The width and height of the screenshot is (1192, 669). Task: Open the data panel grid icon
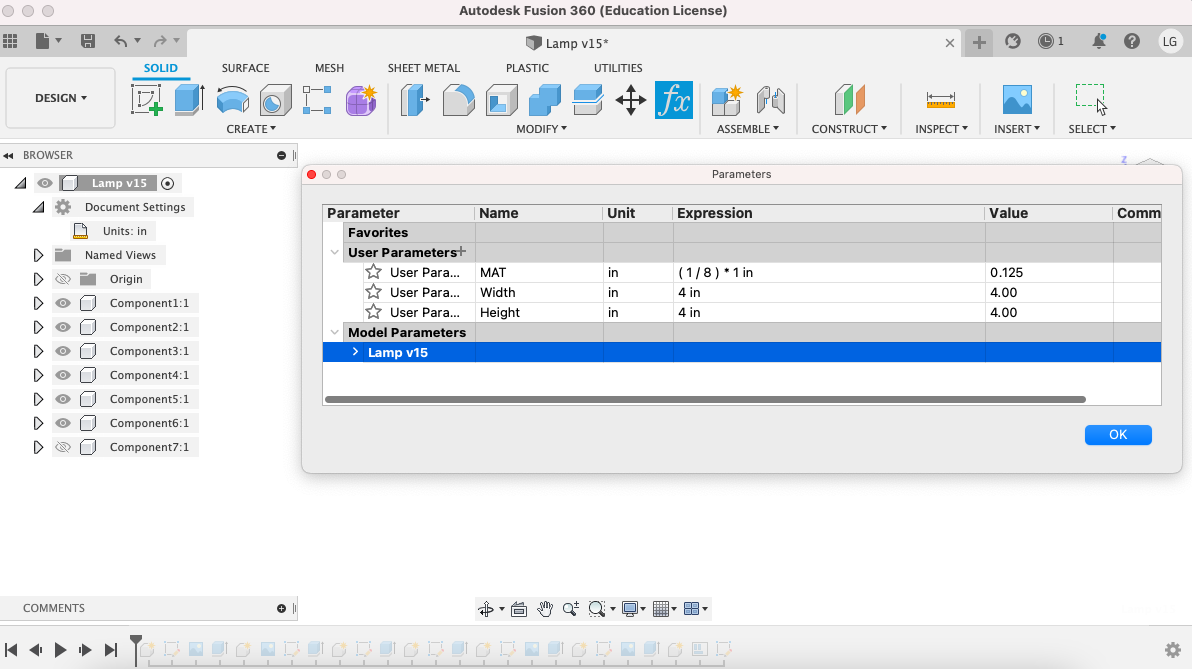11,41
